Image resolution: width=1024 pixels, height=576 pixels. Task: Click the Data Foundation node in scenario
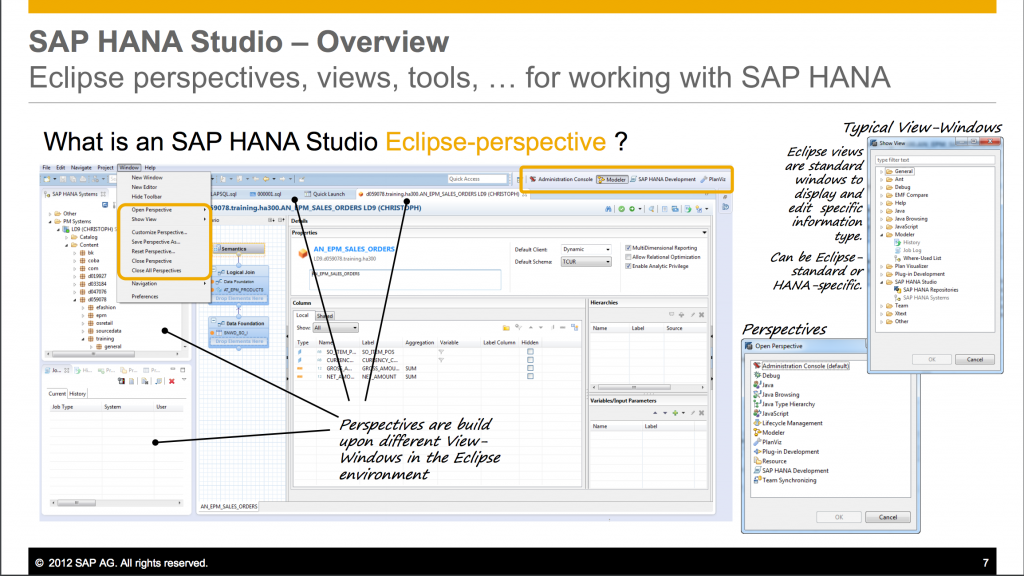coord(240,323)
